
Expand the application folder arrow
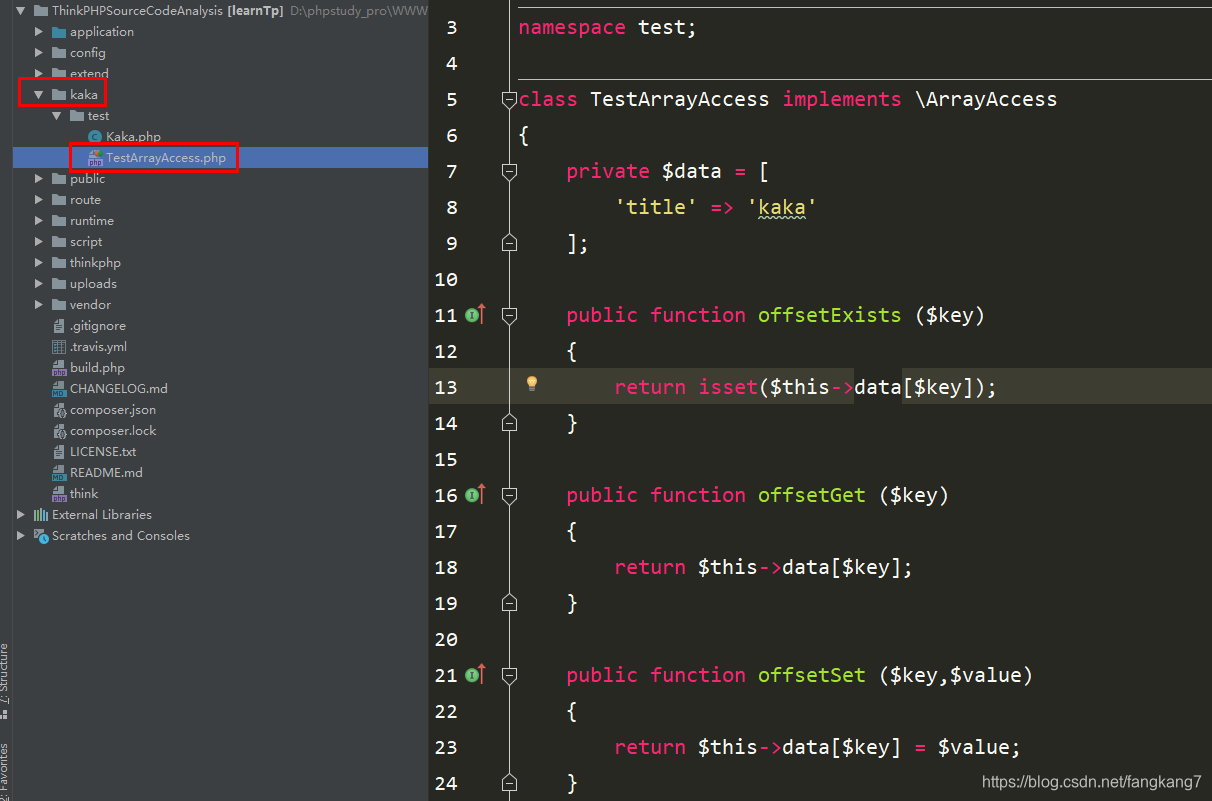pyautogui.click(x=39, y=32)
